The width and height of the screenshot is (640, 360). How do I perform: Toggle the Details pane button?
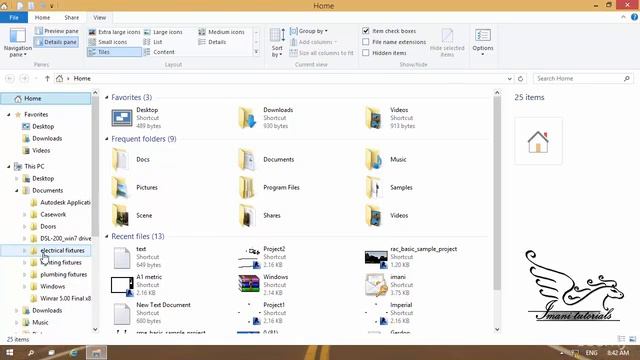pyautogui.click(x=56, y=42)
